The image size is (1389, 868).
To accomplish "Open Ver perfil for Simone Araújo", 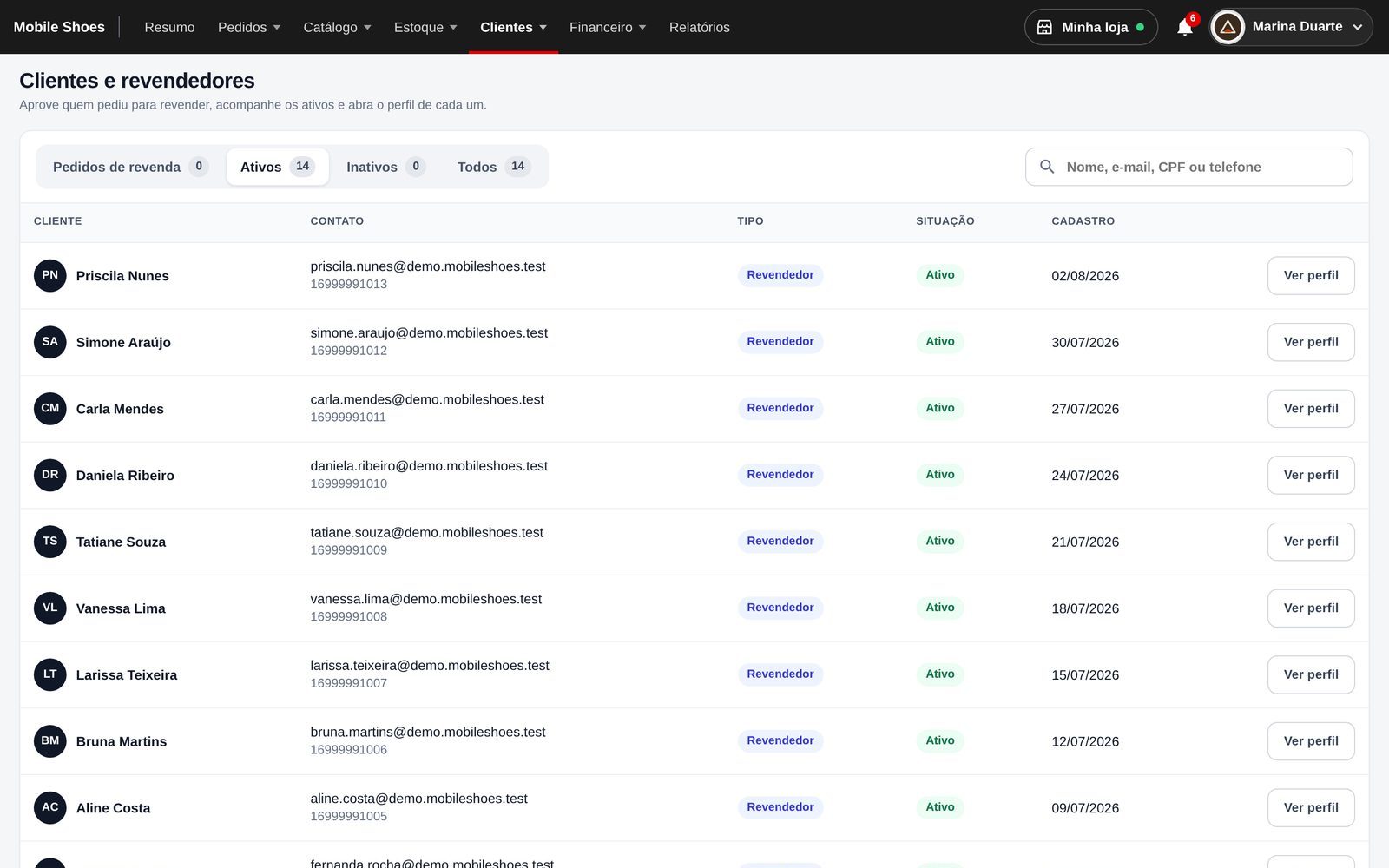I will pos(1311,342).
